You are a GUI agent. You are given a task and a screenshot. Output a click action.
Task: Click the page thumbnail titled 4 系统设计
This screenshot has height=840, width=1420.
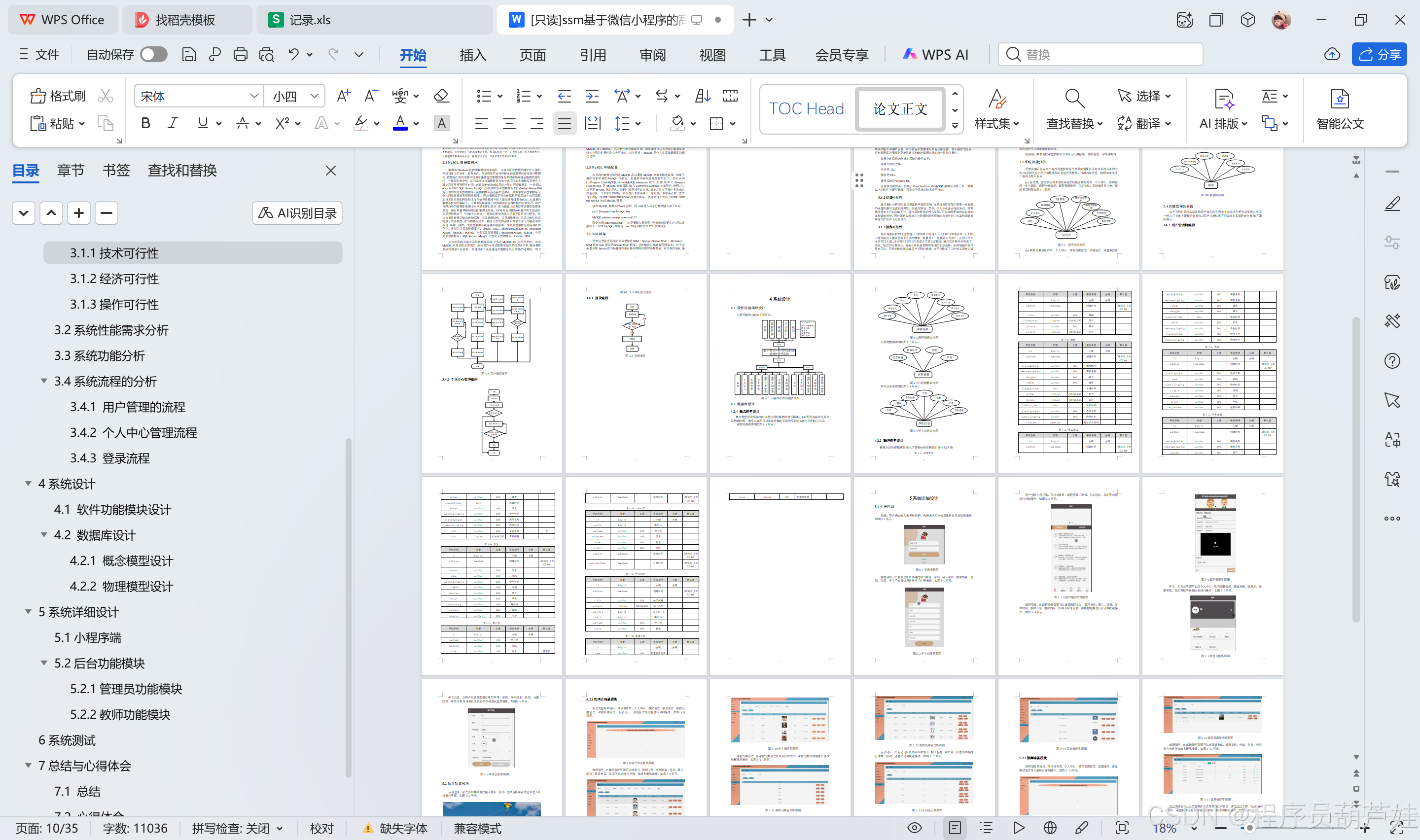point(780,374)
